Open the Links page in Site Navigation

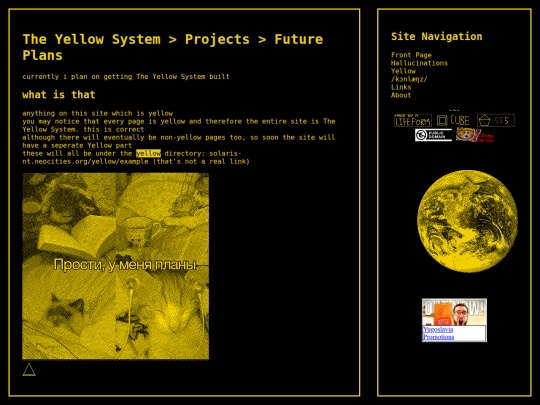pyautogui.click(x=401, y=87)
